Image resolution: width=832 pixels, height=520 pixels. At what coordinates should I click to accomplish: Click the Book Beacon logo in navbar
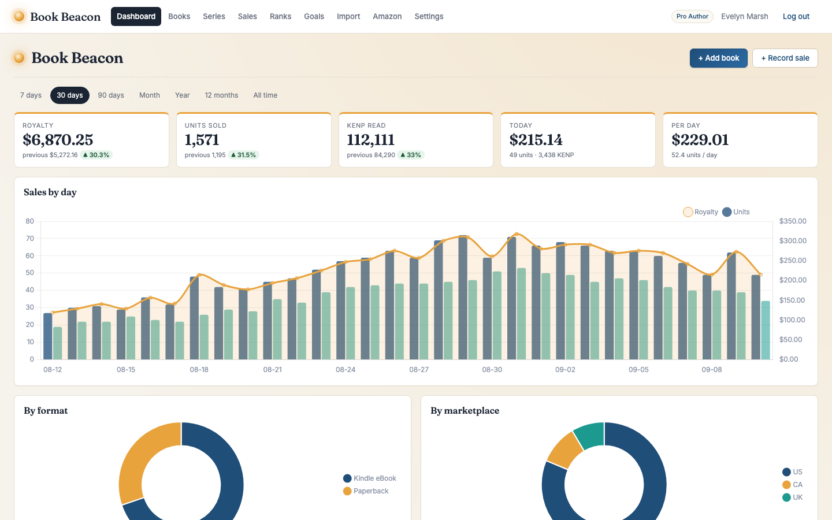coord(57,16)
